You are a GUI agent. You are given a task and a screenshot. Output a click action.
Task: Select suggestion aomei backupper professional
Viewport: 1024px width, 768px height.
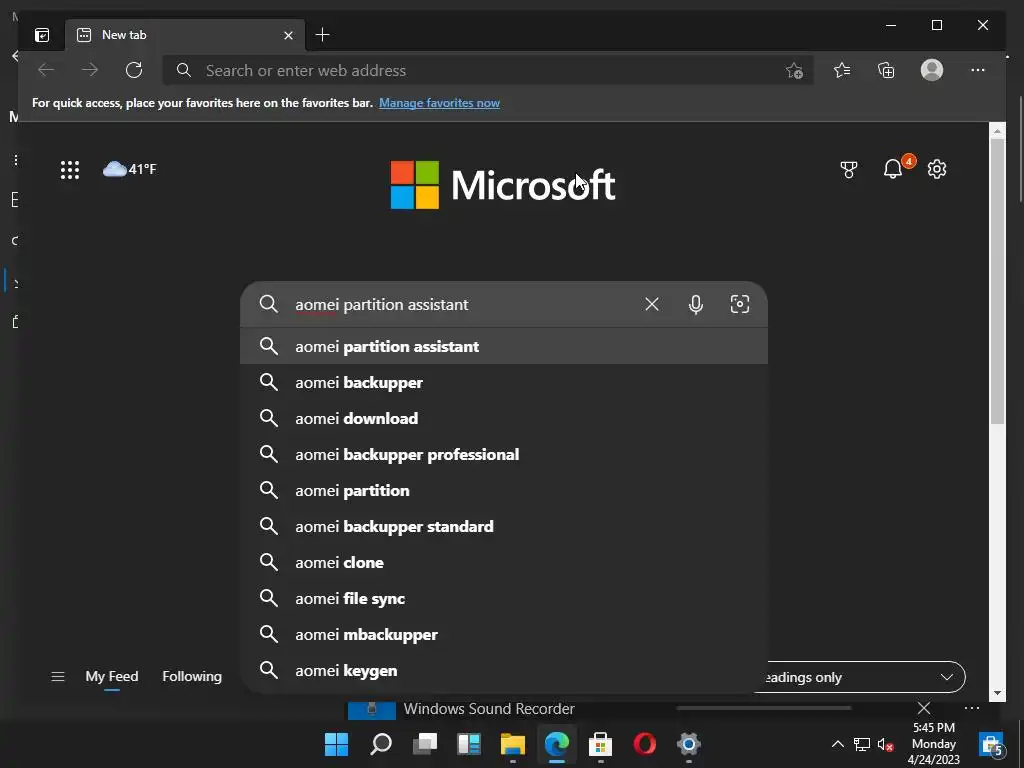504,454
